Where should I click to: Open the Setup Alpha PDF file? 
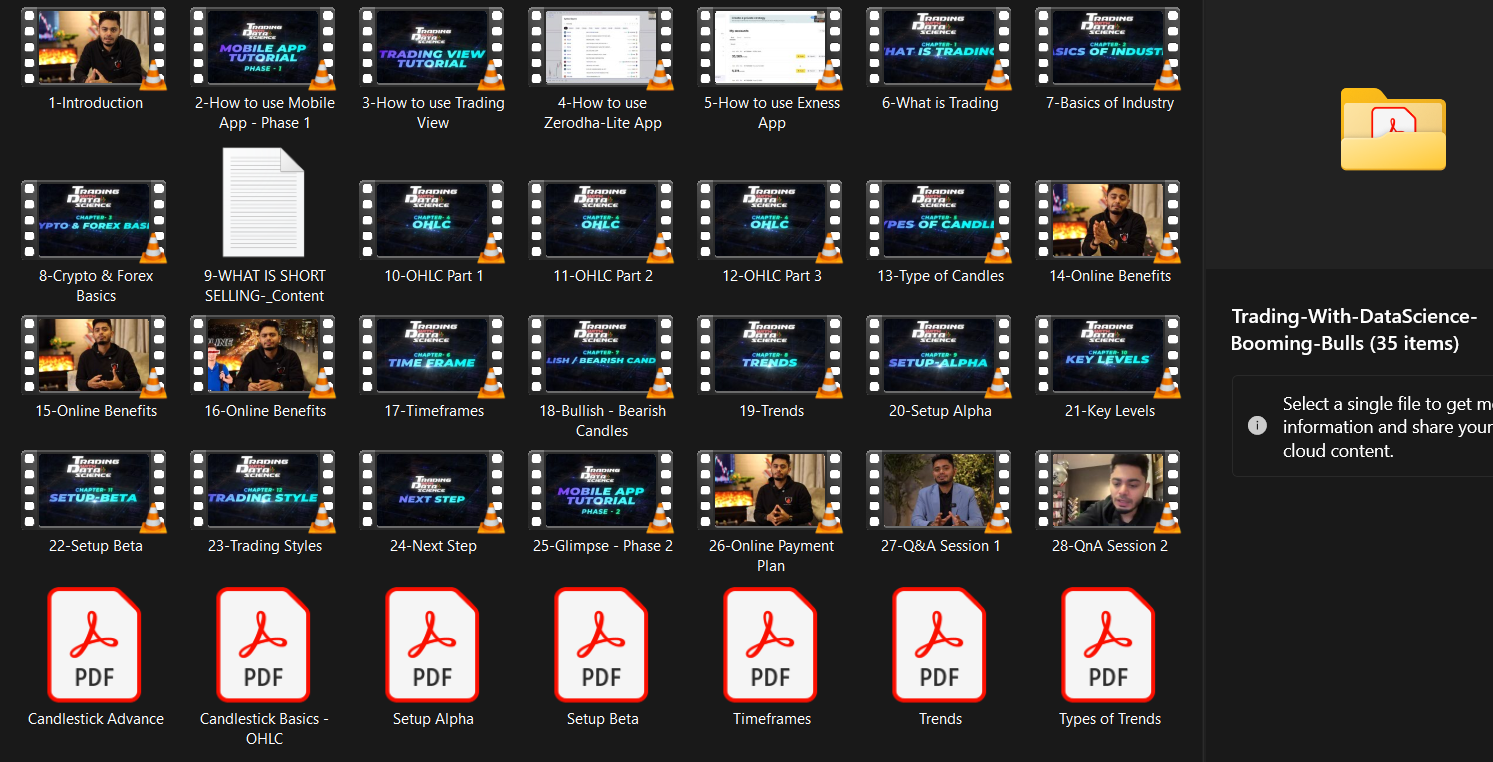433,645
